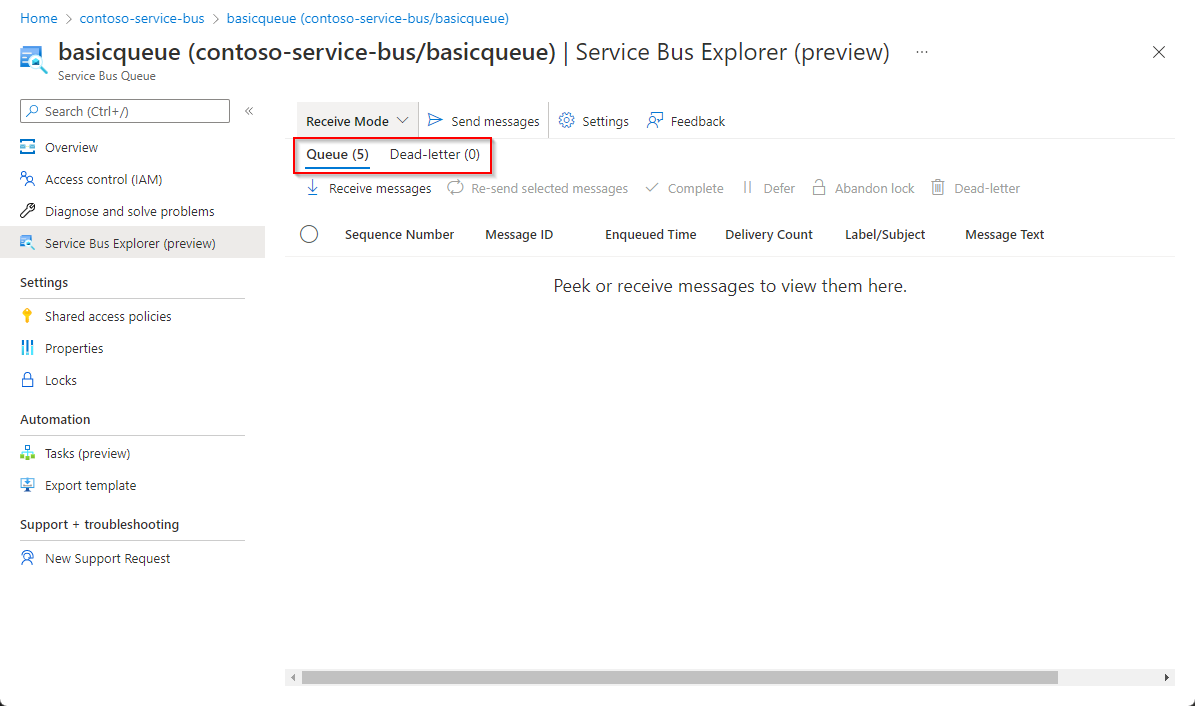Click the wrench icon for Diagnose and solve problems
Screen dimensions: 1195x706
click(x=27, y=210)
